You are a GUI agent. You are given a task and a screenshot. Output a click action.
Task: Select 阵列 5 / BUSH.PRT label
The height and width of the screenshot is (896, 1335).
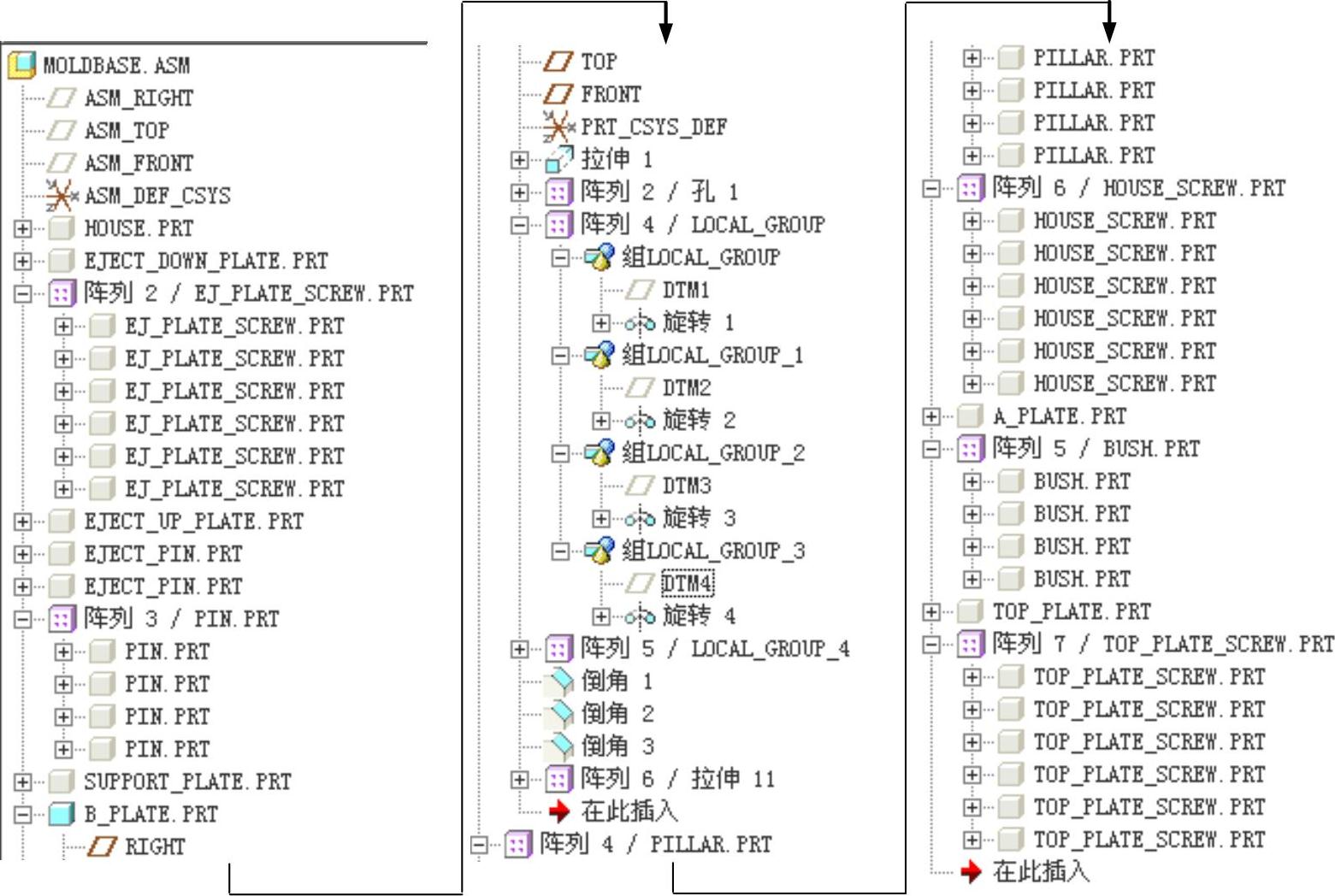[x=1096, y=448]
